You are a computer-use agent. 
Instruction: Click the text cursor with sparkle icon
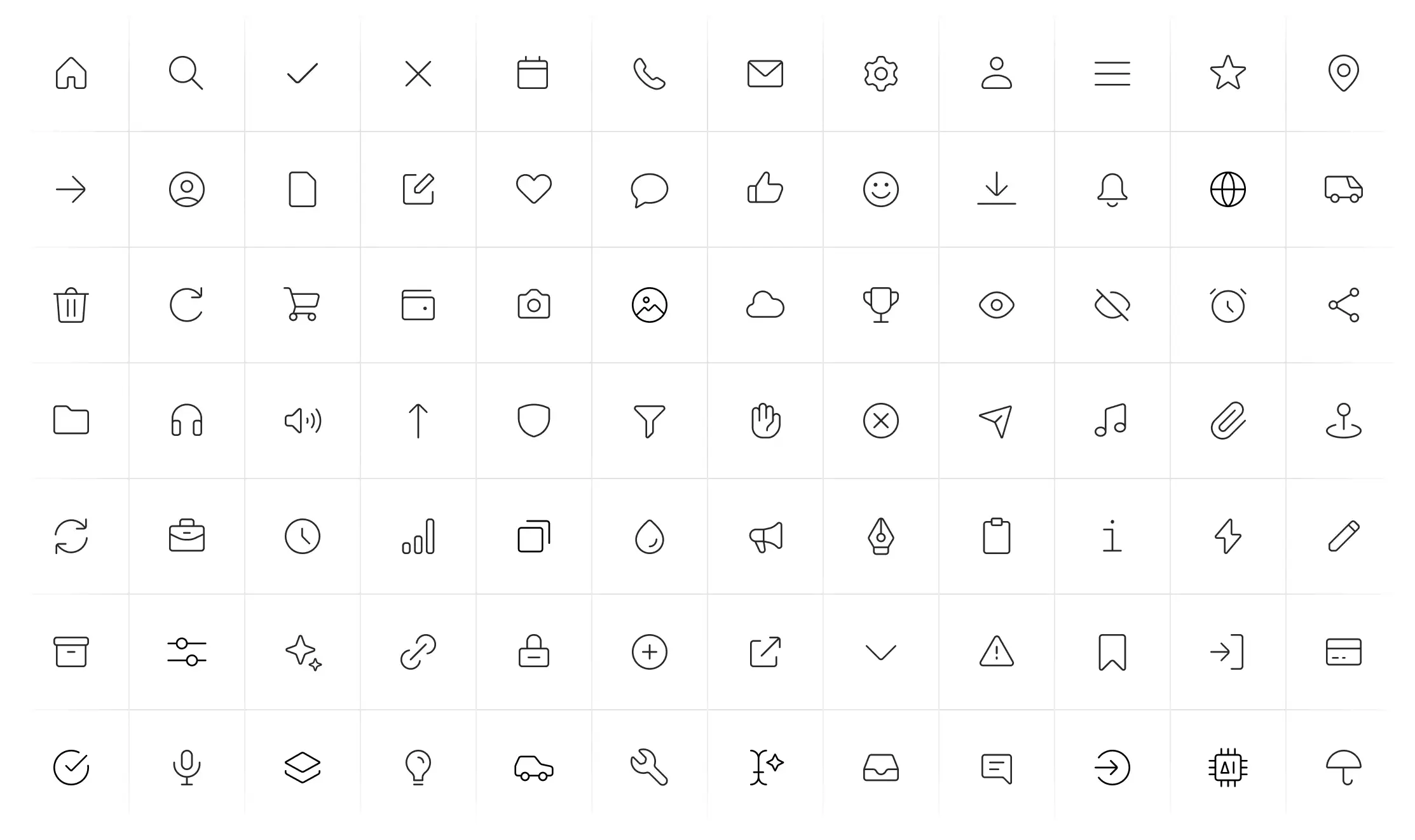click(x=766, y=768)
